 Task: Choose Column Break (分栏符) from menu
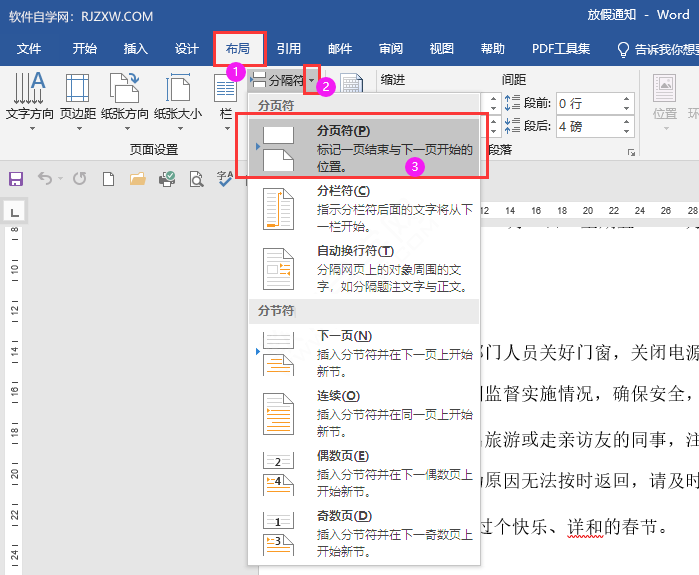pyautogui.click(x=363, y=208)
